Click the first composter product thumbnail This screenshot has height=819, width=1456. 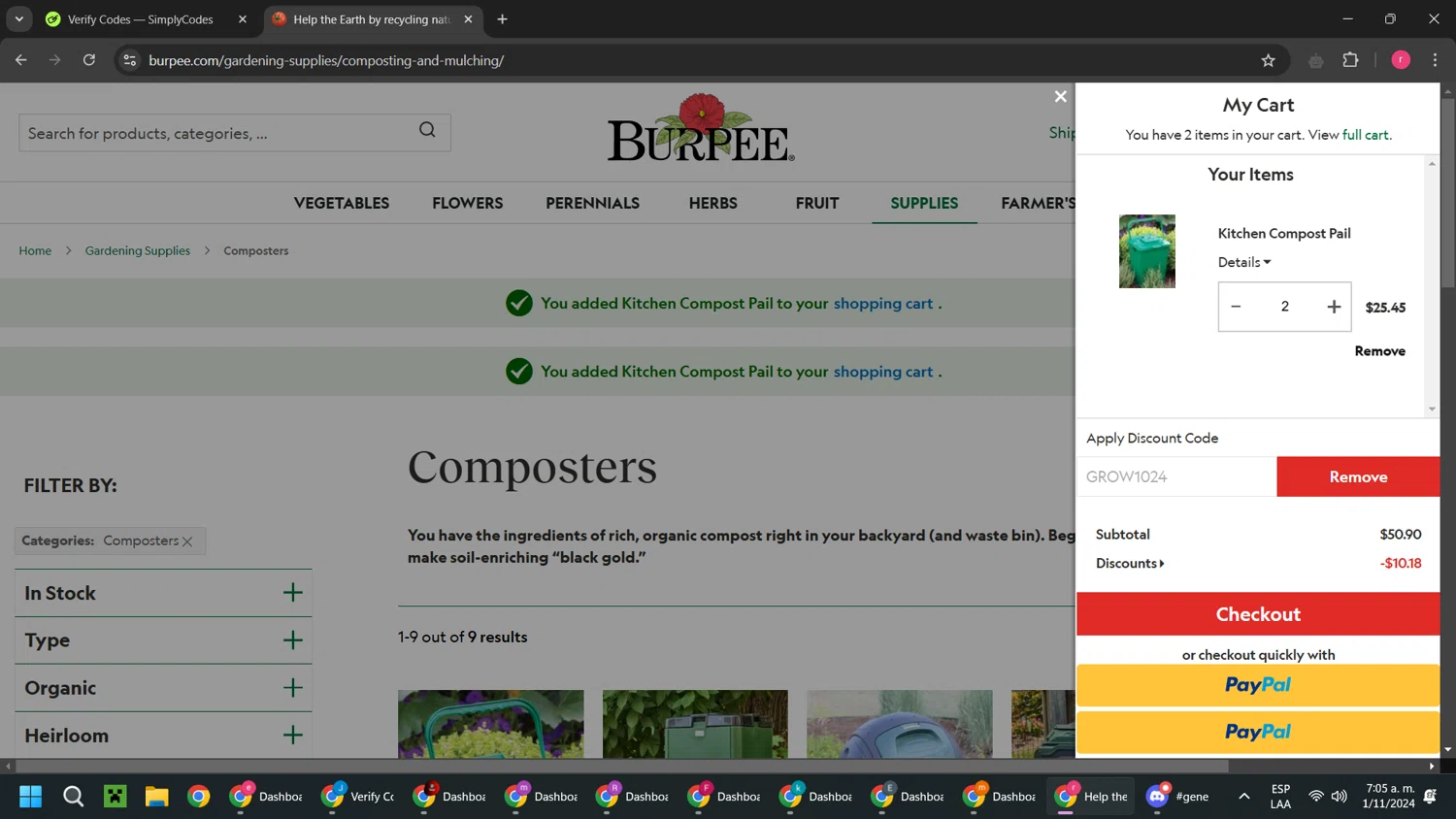pyautogui.click(x=491, y=724)
